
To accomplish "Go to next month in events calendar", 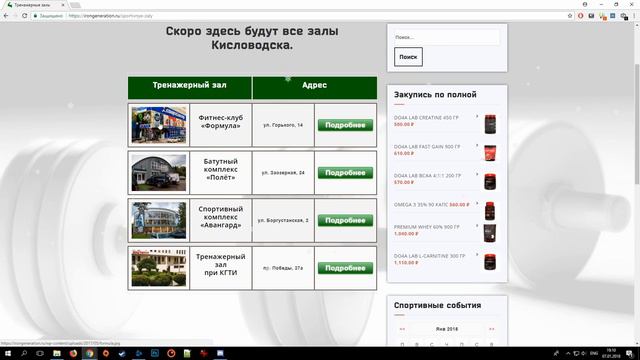I will [491, 329].
